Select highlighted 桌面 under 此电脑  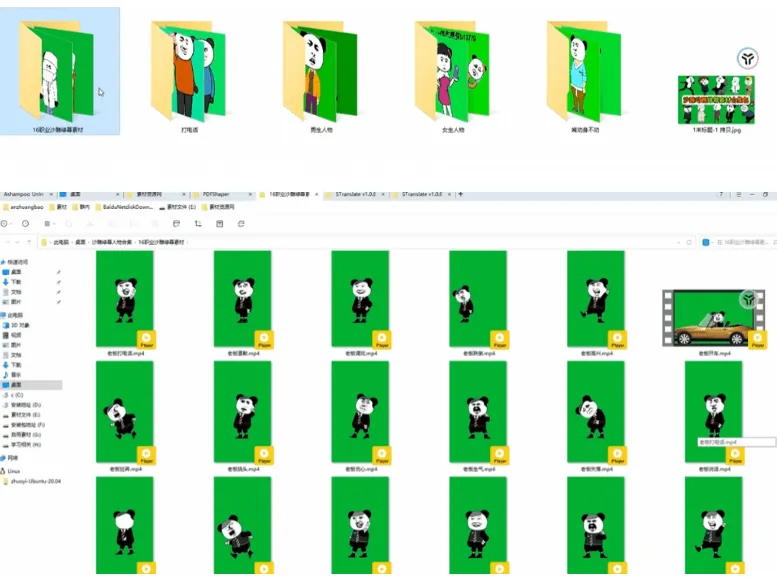(32, 385)
